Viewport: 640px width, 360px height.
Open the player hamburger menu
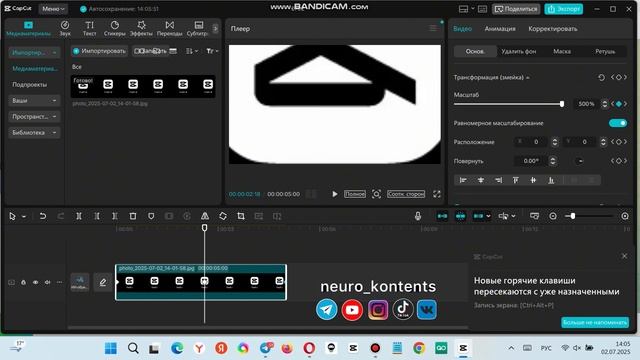[x=433, y=28]
